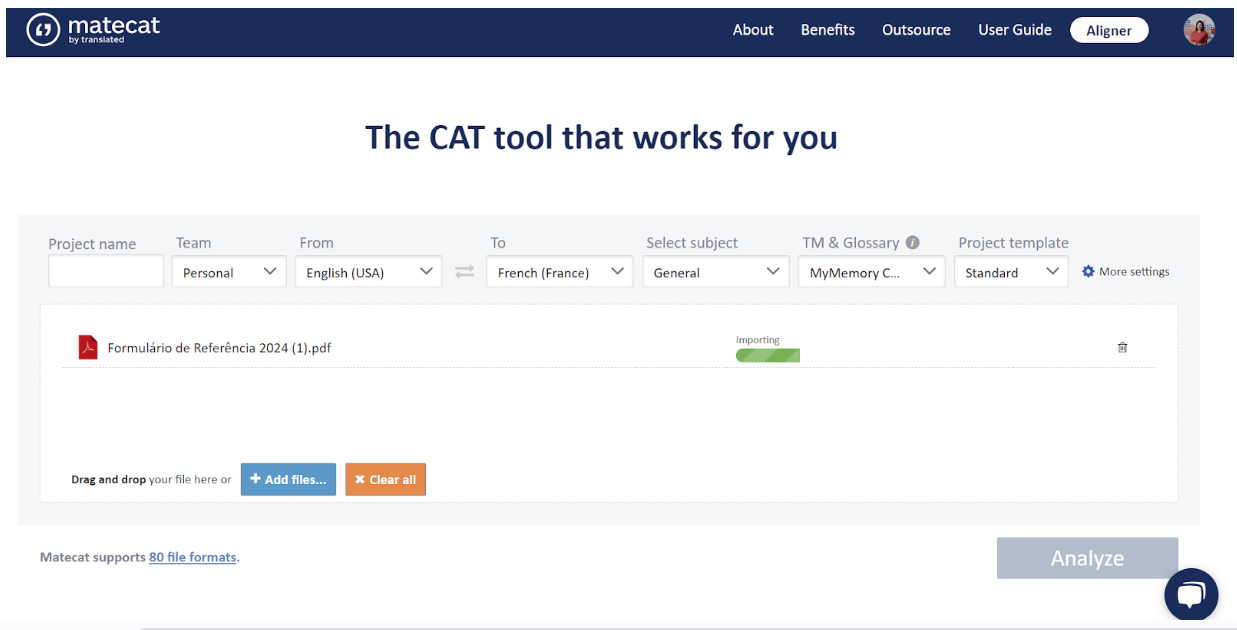Screen dimensions: 1237x630
Task: Swap source and target languages
Action: tap(464, 272)
